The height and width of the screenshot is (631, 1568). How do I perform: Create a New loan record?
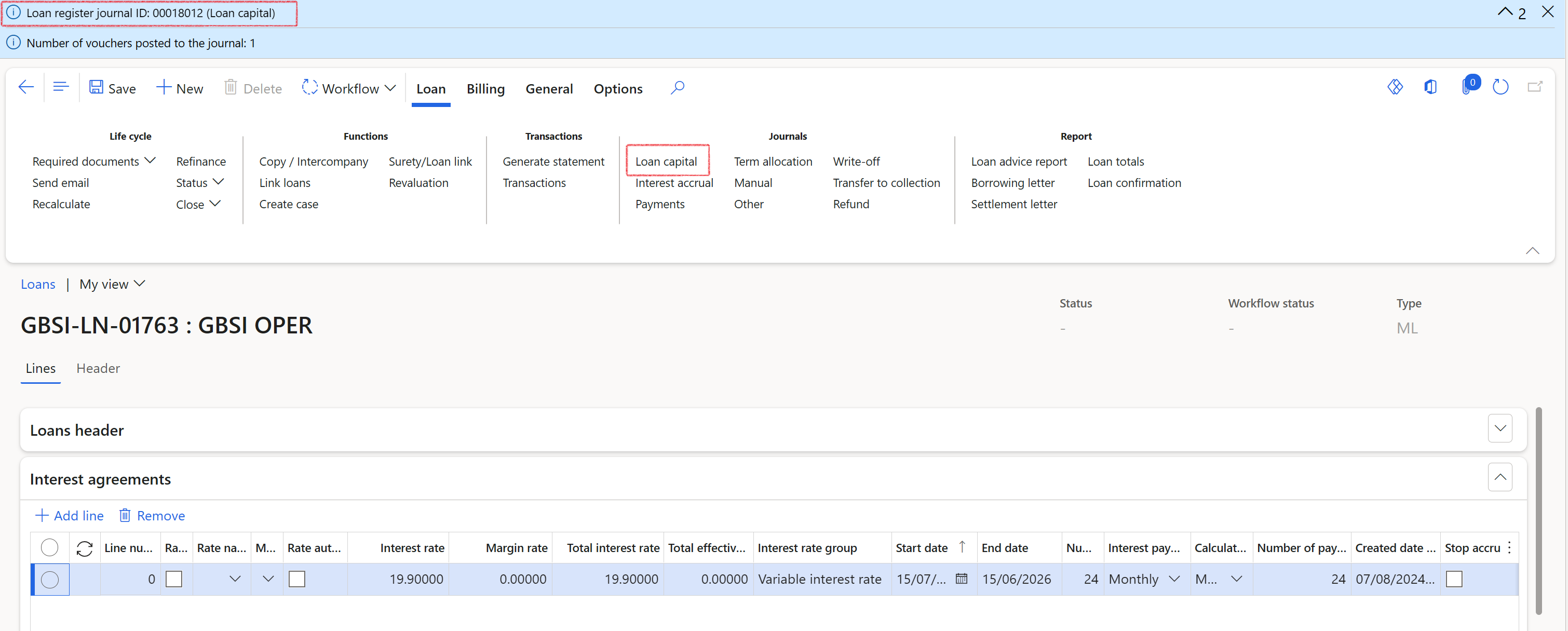pos(180,88)
